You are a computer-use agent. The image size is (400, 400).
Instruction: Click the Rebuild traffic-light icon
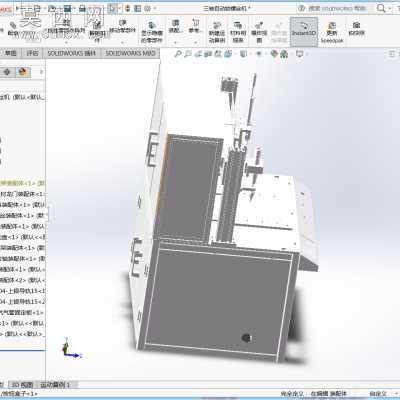coord(128,8)
